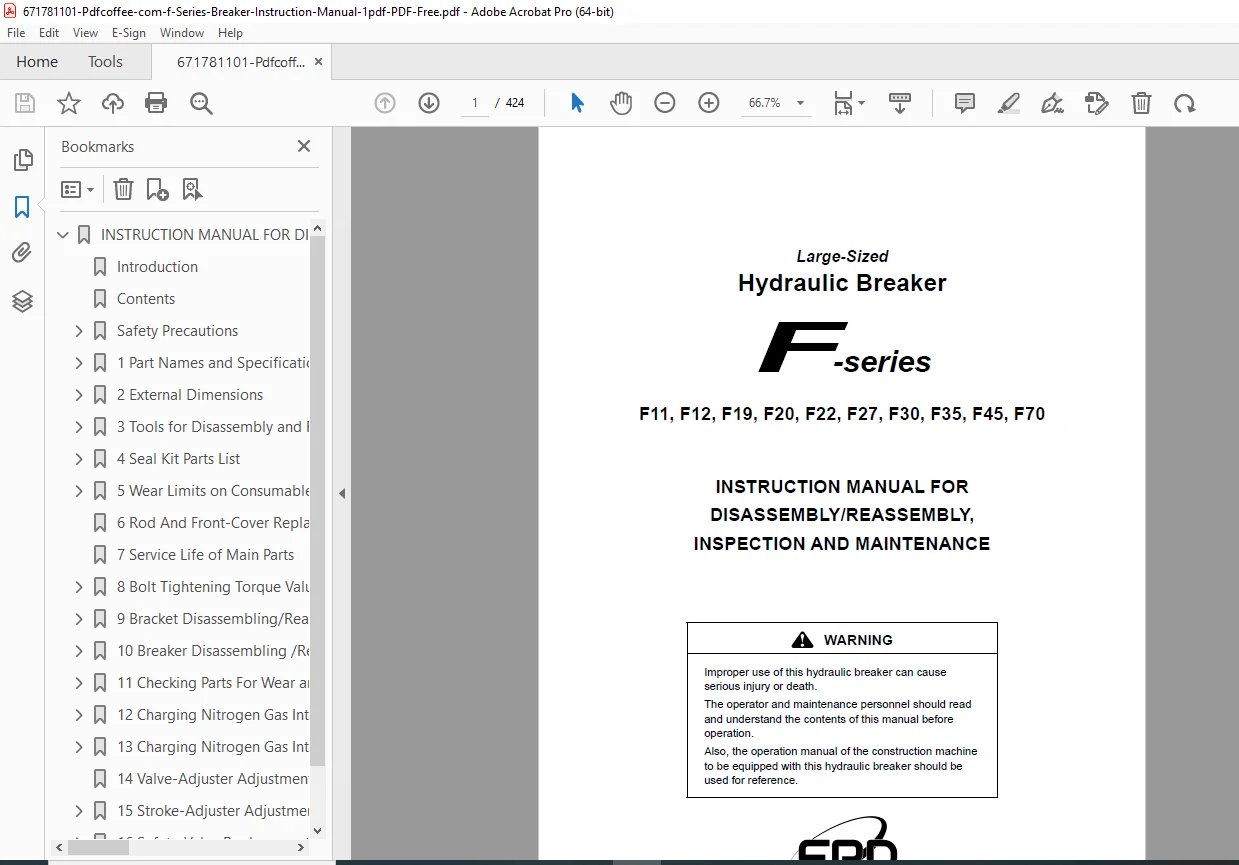Open the Edit menu
Image resolution: width=1239 pixels, height=865 pixels.
pos(49,33)
